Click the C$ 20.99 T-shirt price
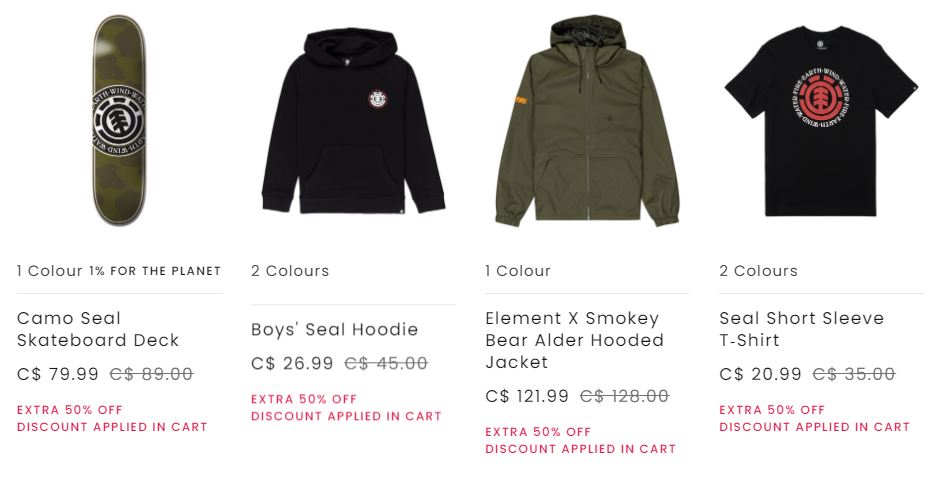This screenshot has width=941, height=478. (x=760, y=374)
